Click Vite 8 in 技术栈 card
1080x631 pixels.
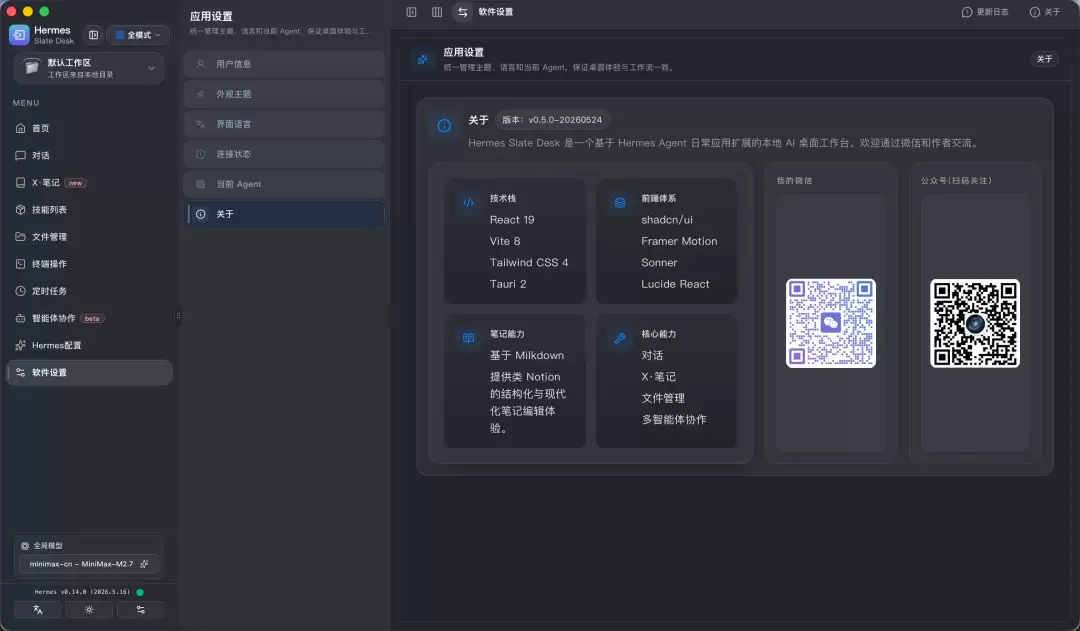pyautogui.click(x=505, y=241)
